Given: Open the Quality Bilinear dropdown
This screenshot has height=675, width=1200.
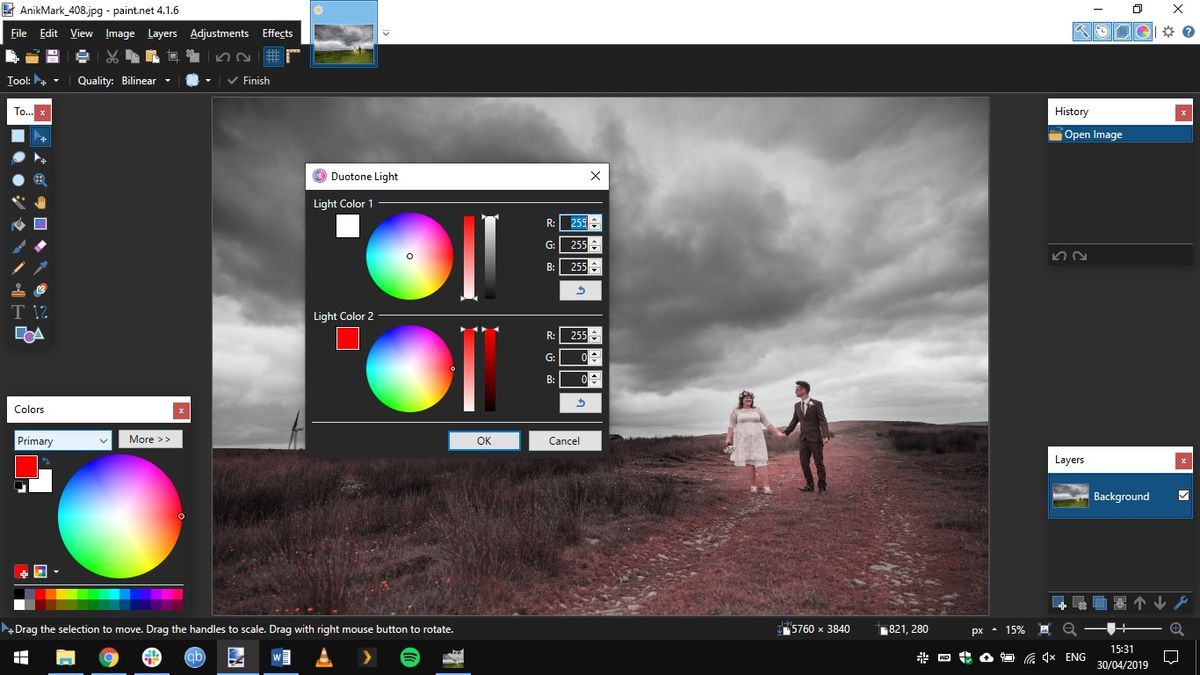Looking at the screenshot, I should point(144,80).
